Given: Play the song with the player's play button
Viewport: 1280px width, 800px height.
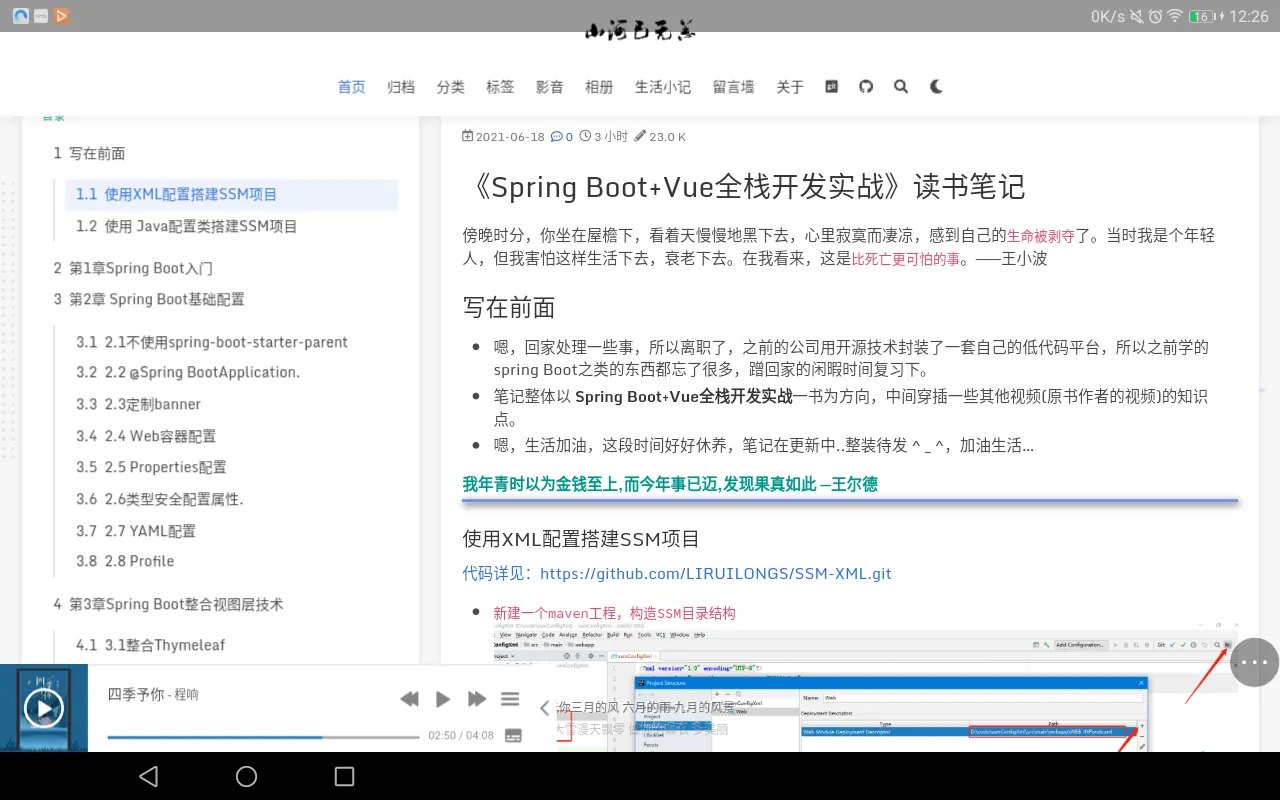Looking at the screenshot, I should [x=443, y=699].
